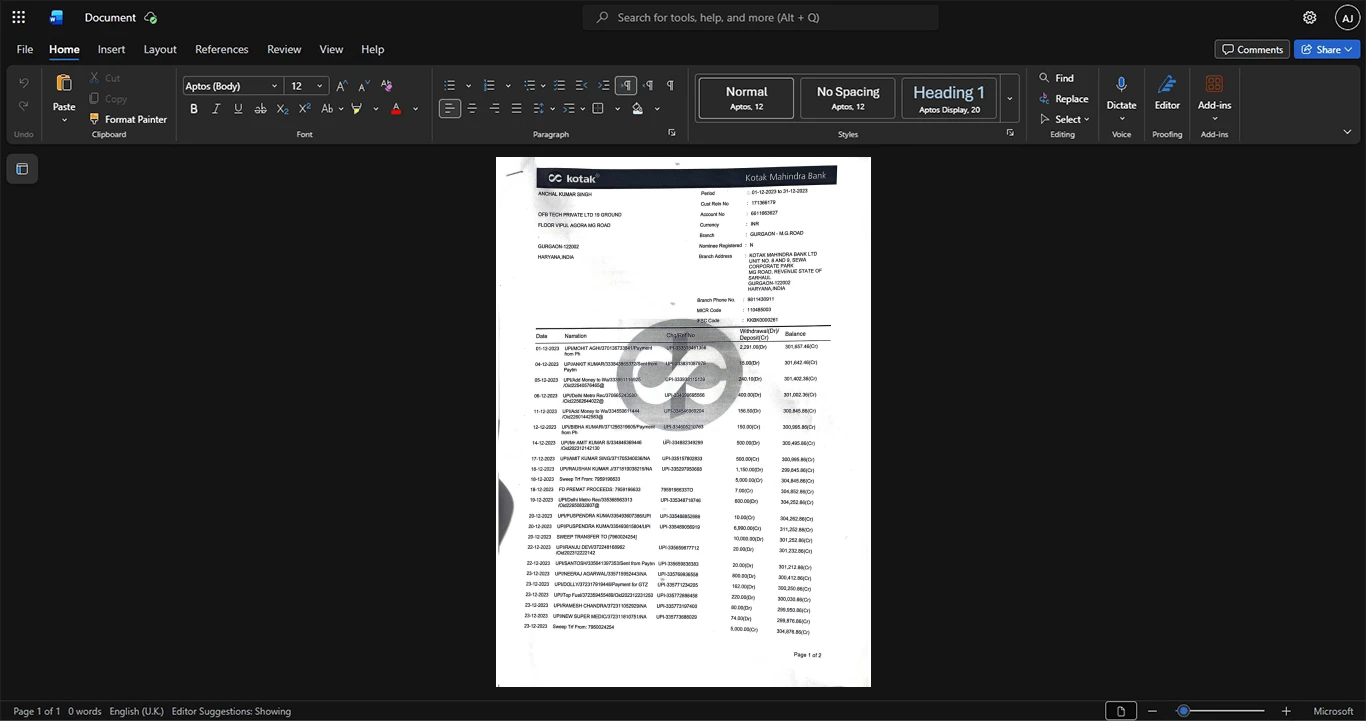
Task: Switch to the View tab
Action: click(331, 49)
